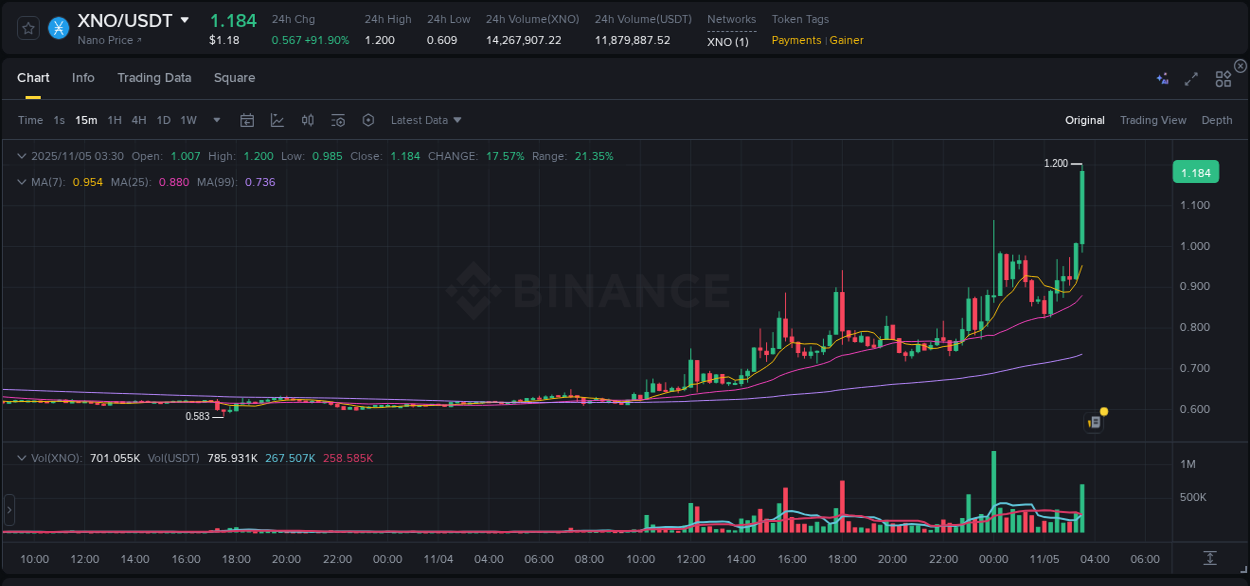
Task: Click the megaphone notification icon on chart
Action: [1094, 421]
